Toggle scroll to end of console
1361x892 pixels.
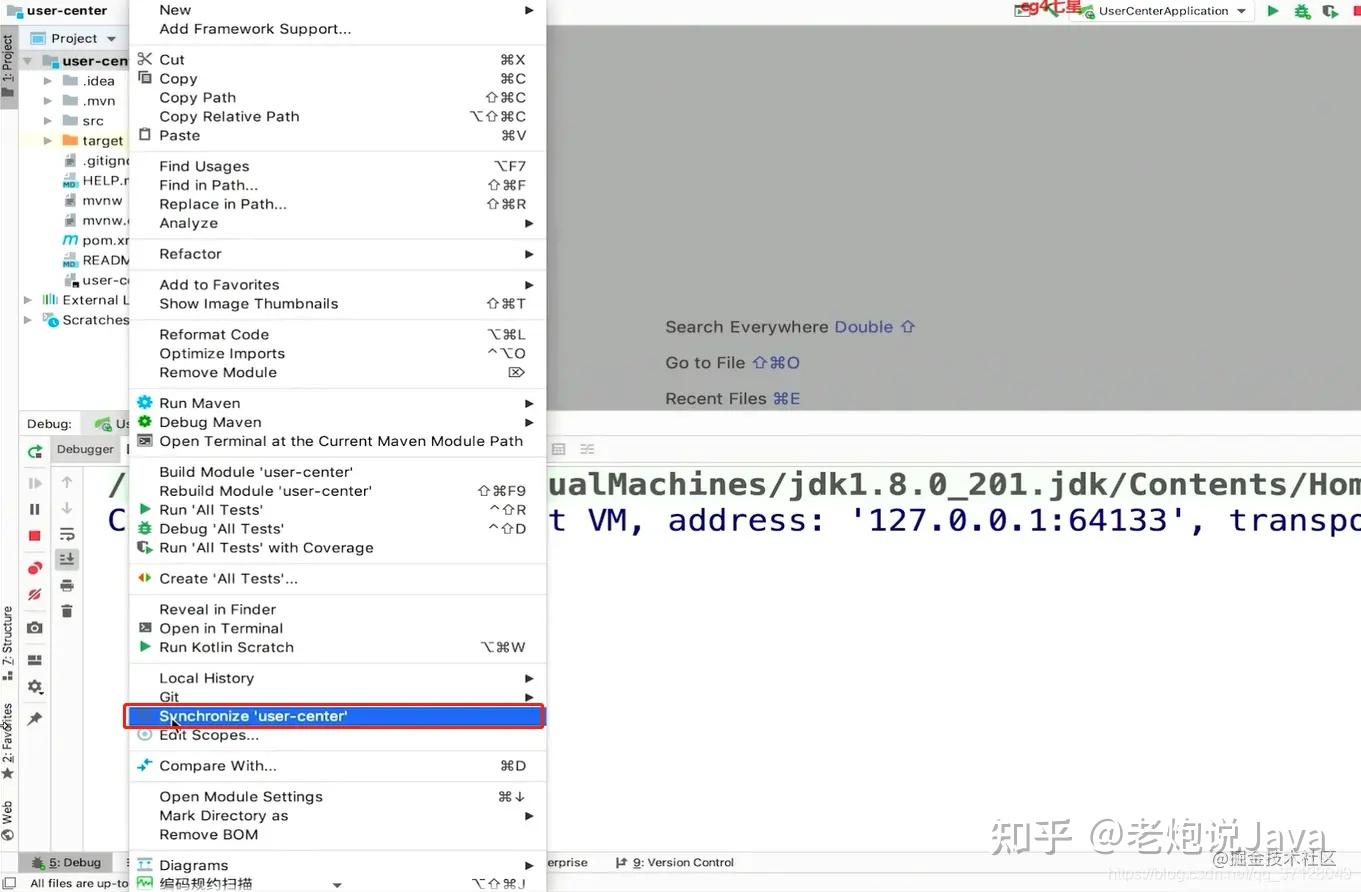coord(67,559)
